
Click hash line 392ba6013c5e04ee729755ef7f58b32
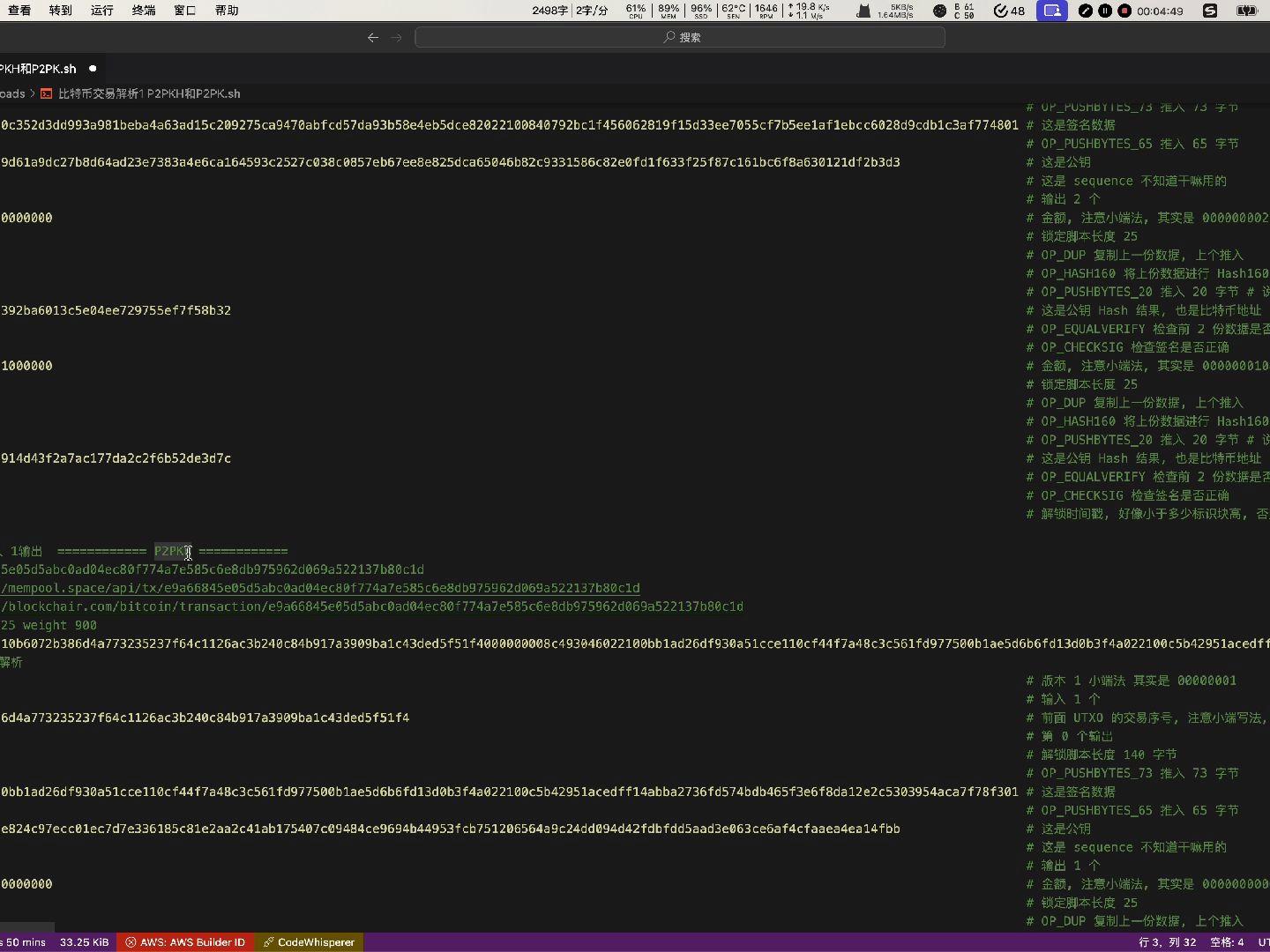[x=116, y=310]
